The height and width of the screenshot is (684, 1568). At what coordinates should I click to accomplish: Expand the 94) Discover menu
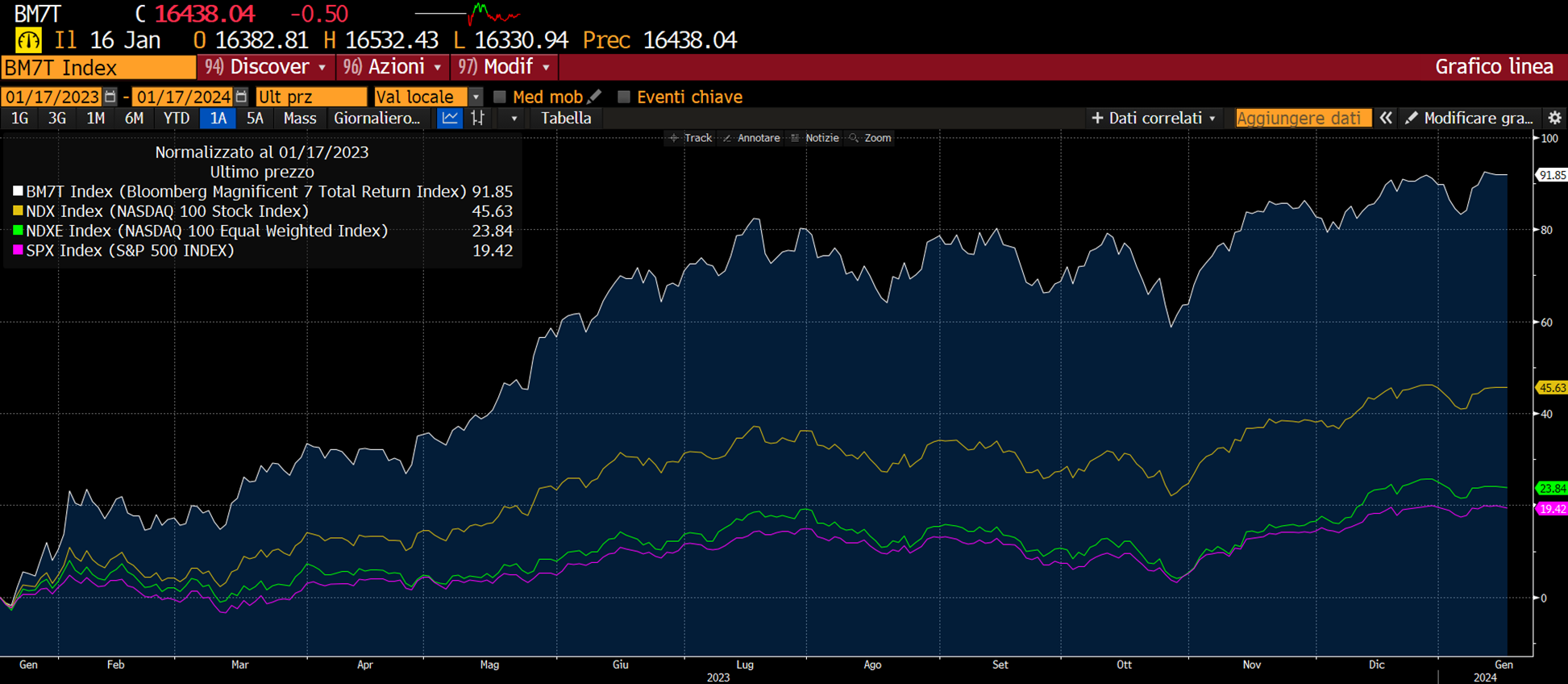265,67
